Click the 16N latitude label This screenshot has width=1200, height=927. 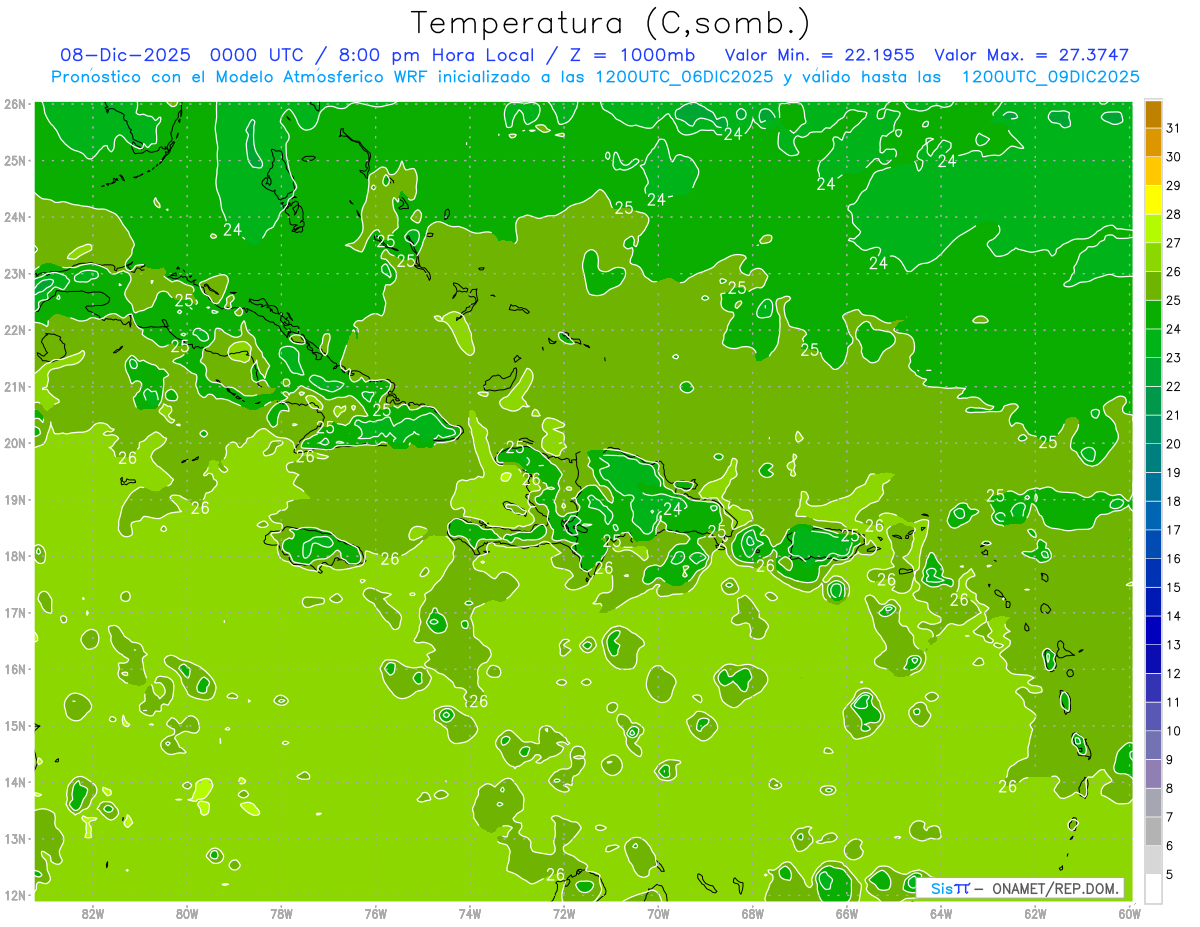tap(14, 669)
